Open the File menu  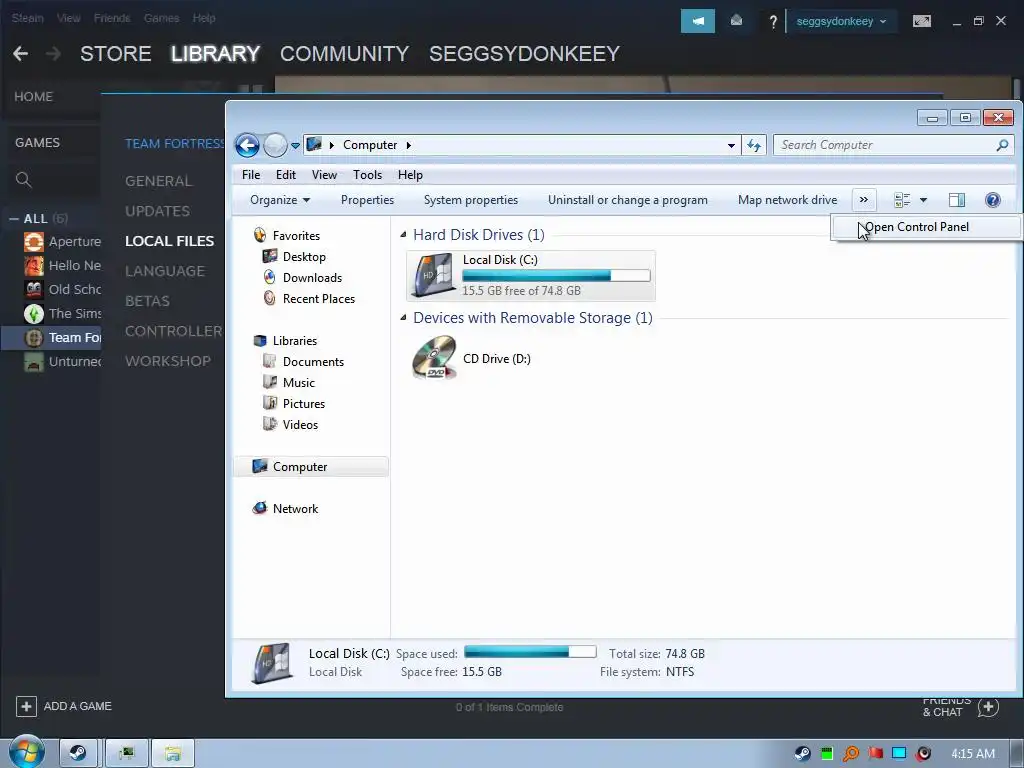[x=251, y=175]
